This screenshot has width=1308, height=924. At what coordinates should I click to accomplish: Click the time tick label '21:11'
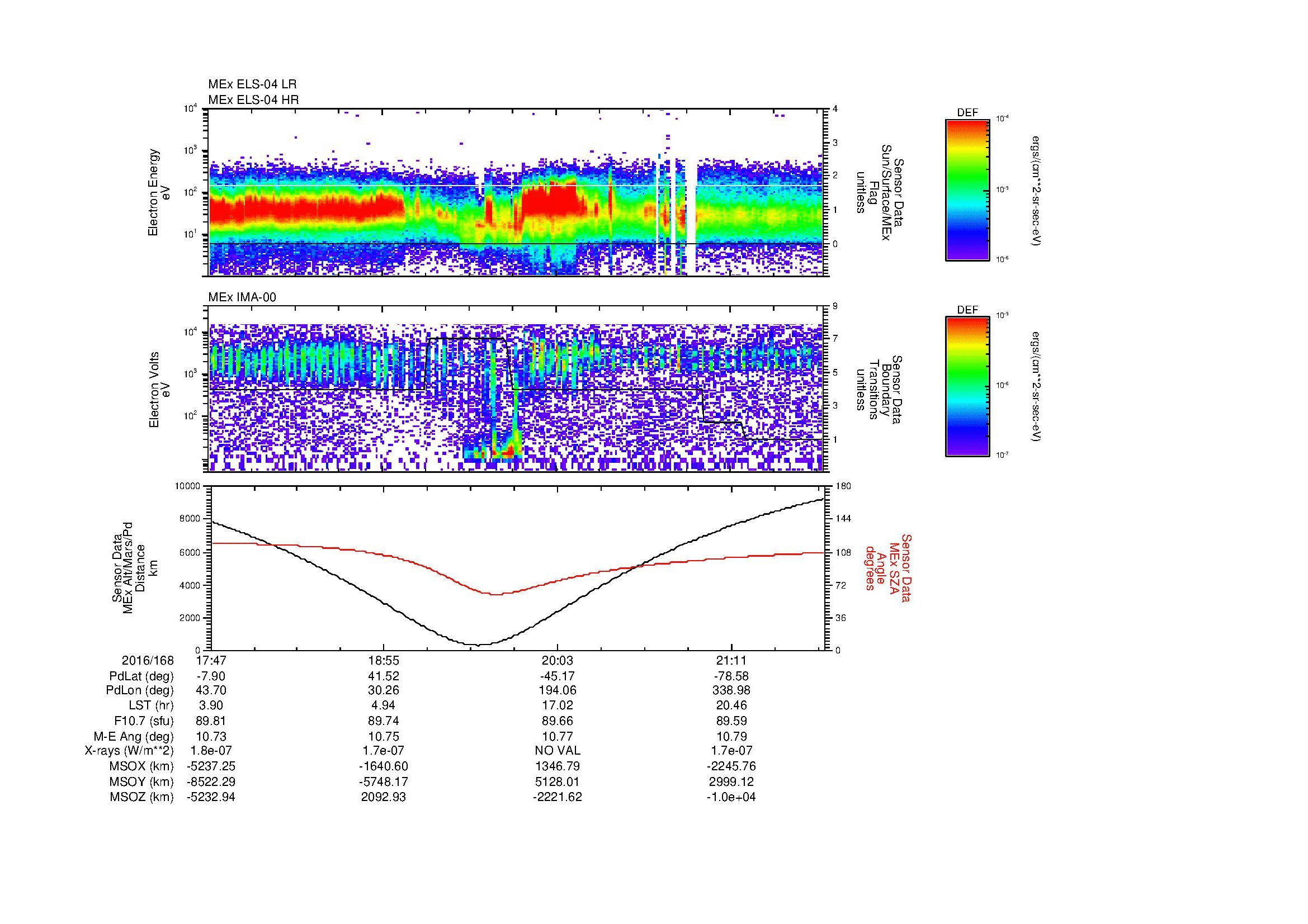click(731, 661)
